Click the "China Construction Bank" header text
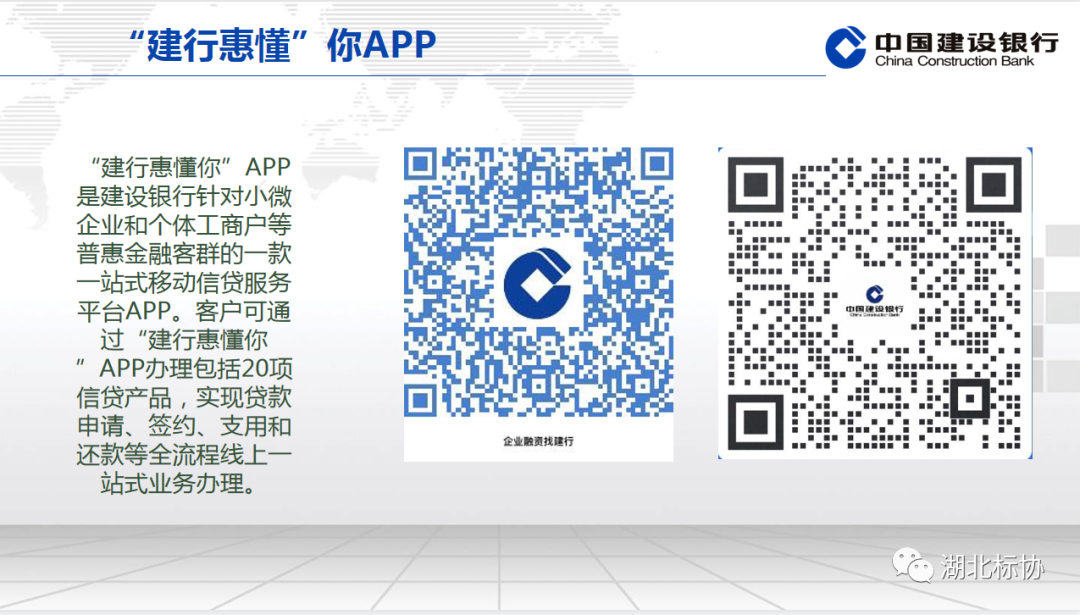The width and height of the screenshot is (1080, 615). [x=955, y=61]
